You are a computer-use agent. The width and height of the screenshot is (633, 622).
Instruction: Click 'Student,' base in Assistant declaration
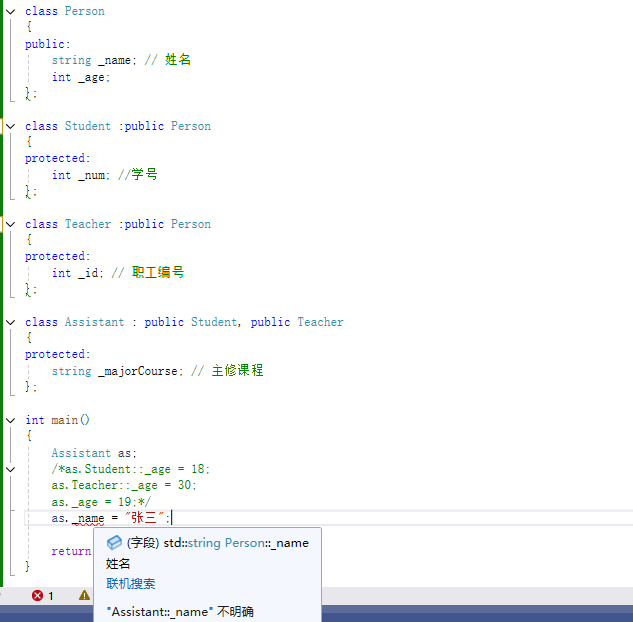[216, 323]
